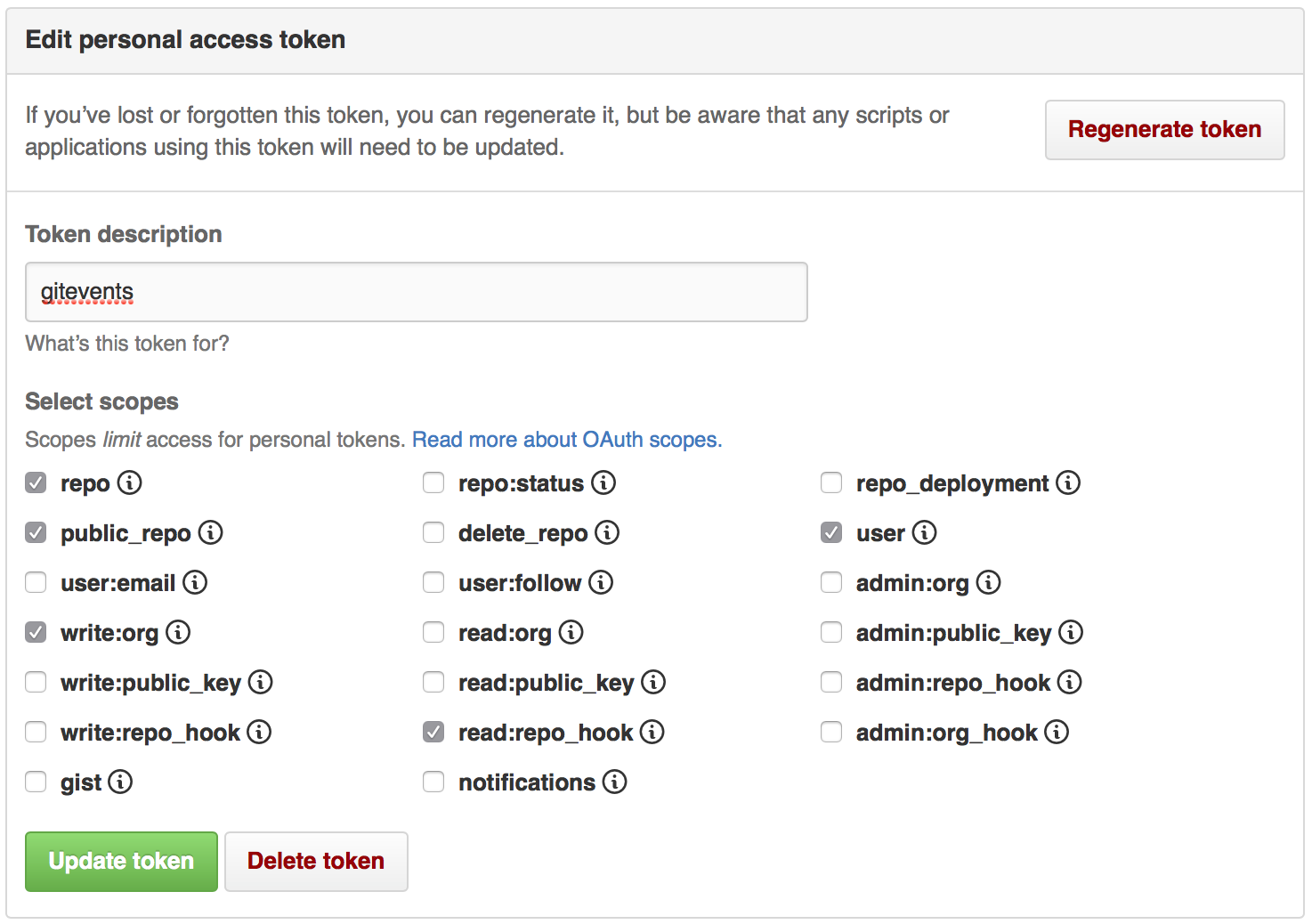Click info icon beside write:repo_hook
This screenshot has width=1312, height=924.
point(259,732)
